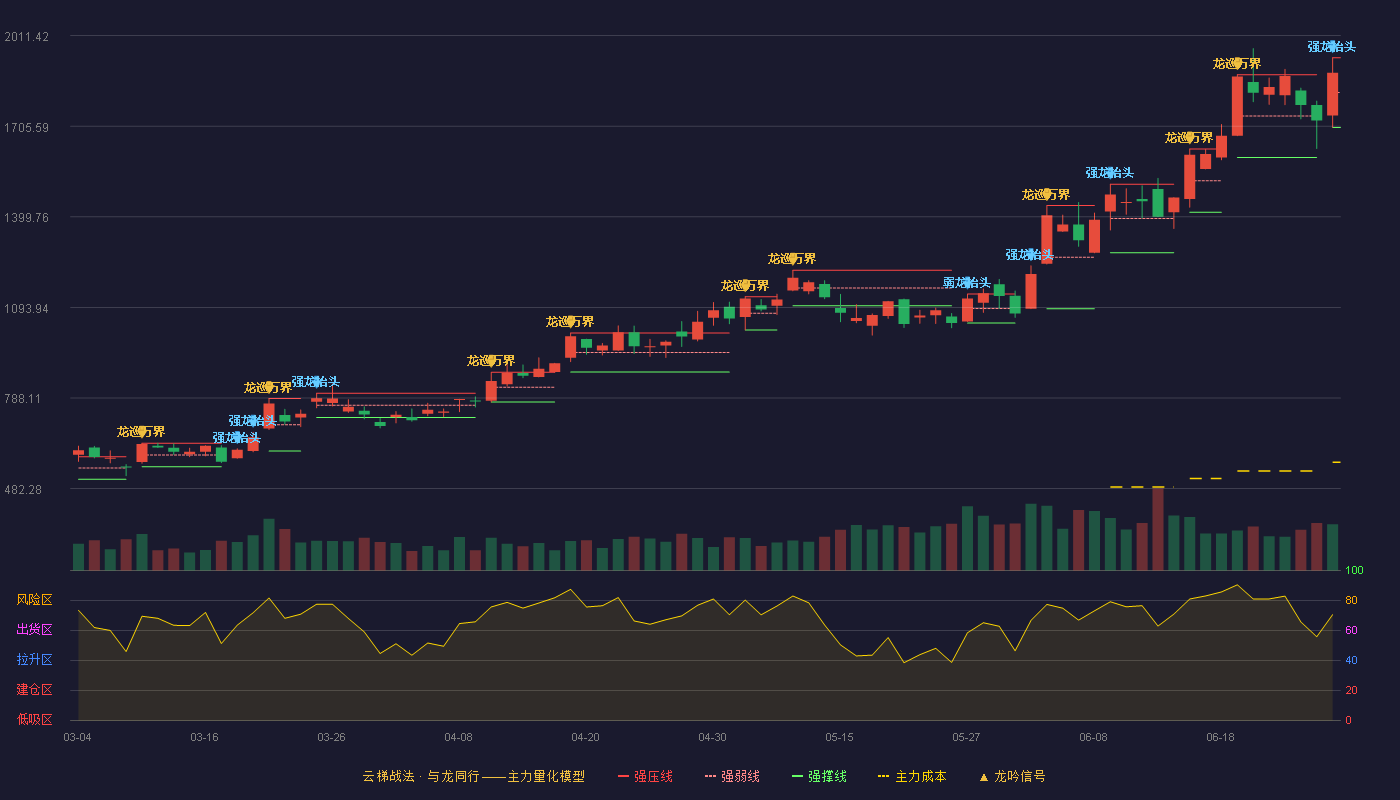Click the 05-15 date label
This screenshot has height=800, width=1400.
pos(839,737)
